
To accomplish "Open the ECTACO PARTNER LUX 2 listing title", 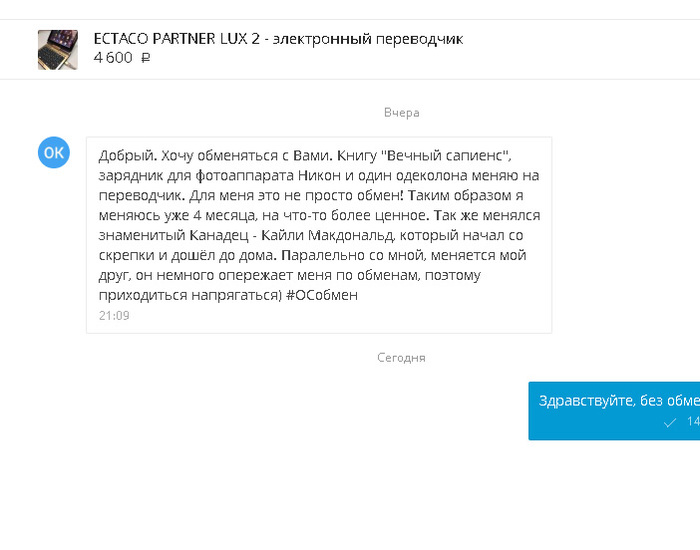I will click(x=278, y=39).
